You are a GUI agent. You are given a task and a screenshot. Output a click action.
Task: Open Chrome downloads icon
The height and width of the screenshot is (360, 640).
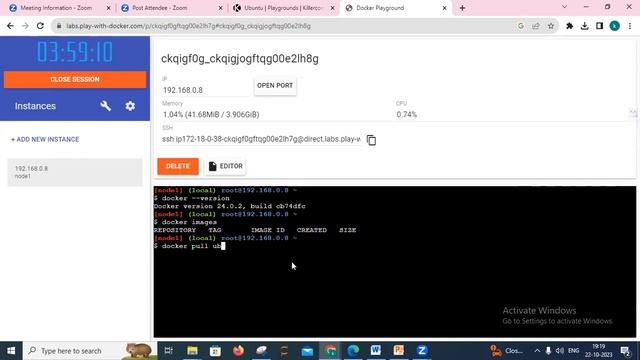[x=584, y=26]
